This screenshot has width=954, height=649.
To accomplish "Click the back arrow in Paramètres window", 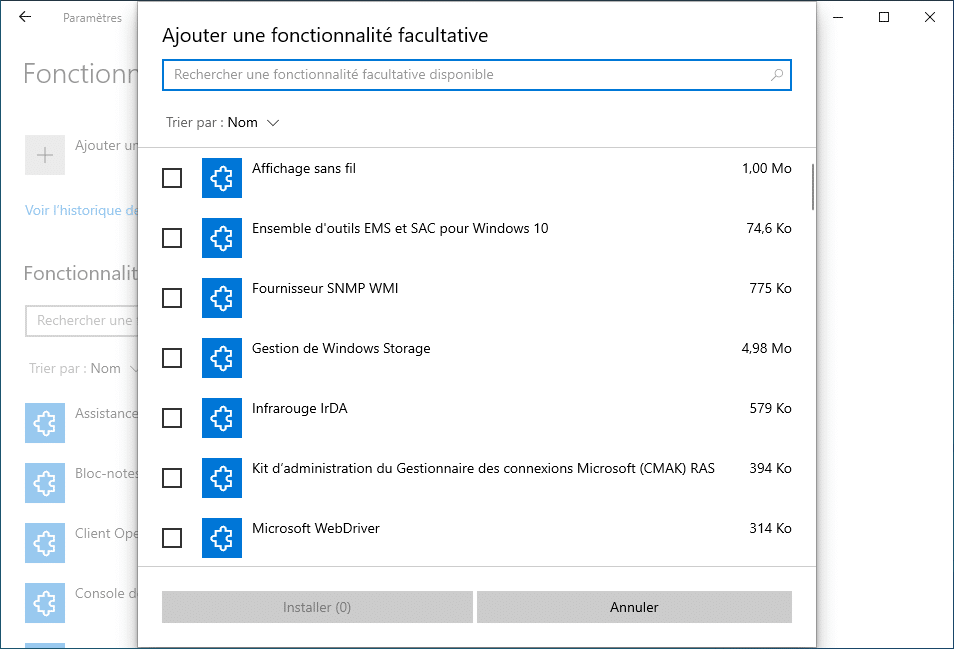I will 25,17.
